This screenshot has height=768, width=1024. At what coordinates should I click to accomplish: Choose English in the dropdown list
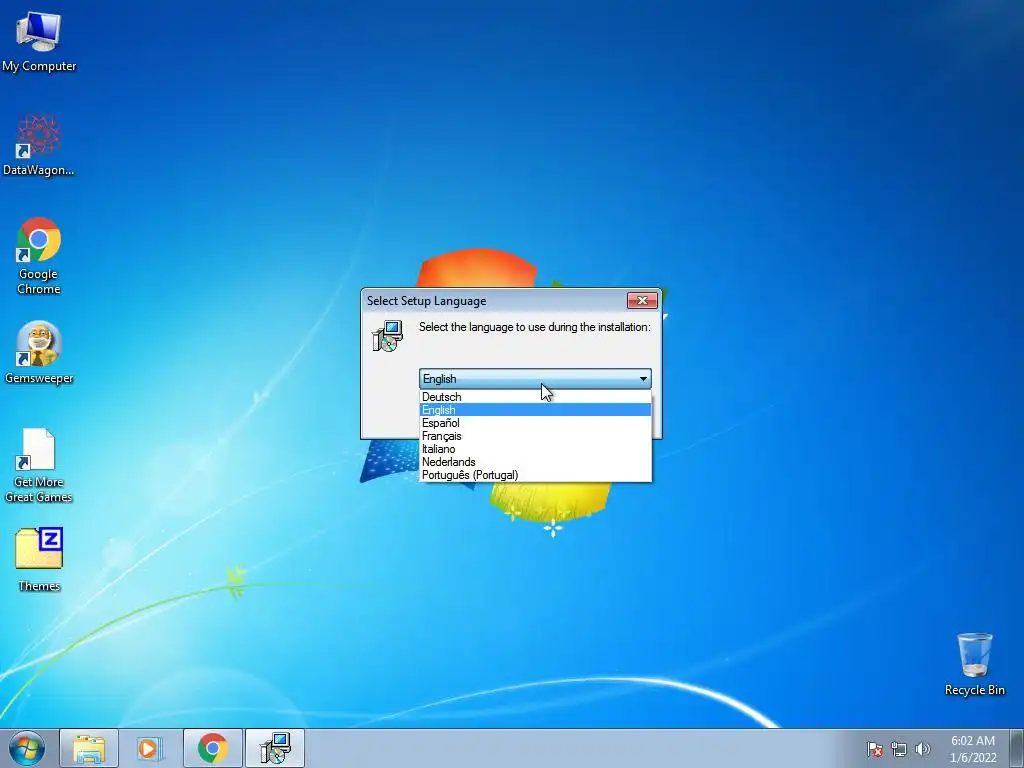click(x=535, y=409)
